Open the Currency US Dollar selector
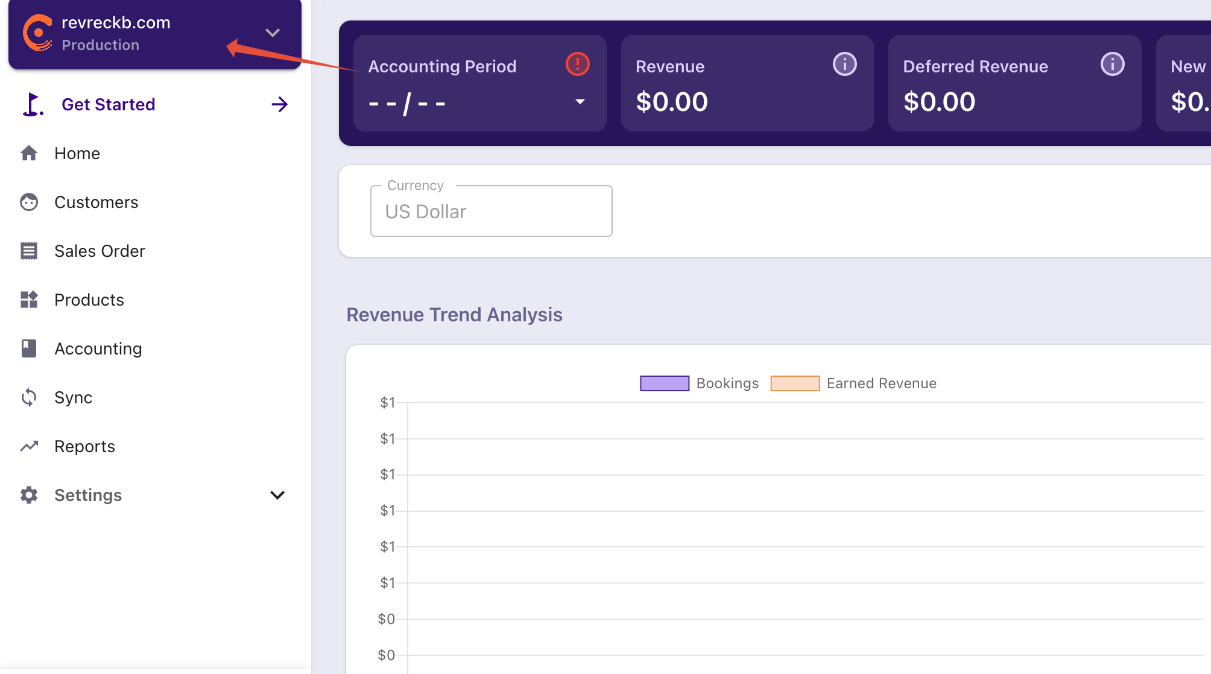The image size is (1211, 674). 491,211
